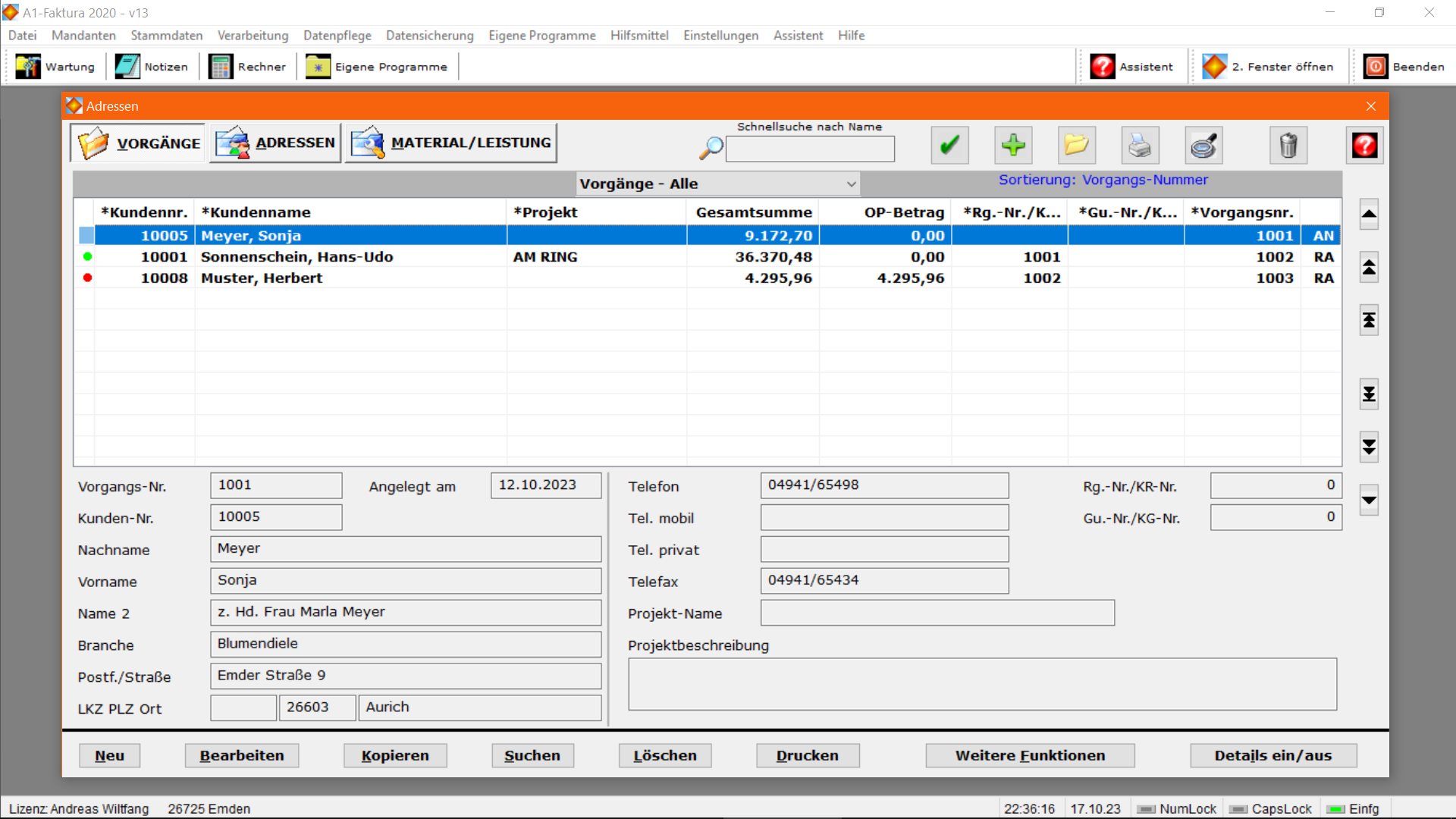Open help with red question mark icon

pos(1364,145)
